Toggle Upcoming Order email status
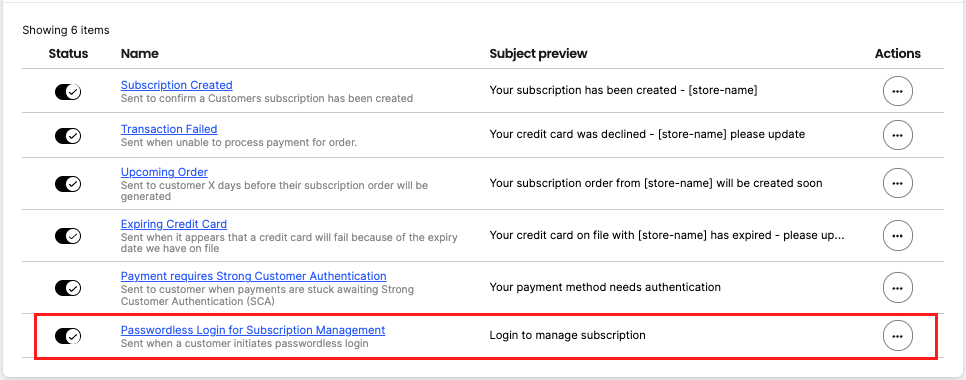The width and height of the screenshot is (966, 380). coord(68,184)
